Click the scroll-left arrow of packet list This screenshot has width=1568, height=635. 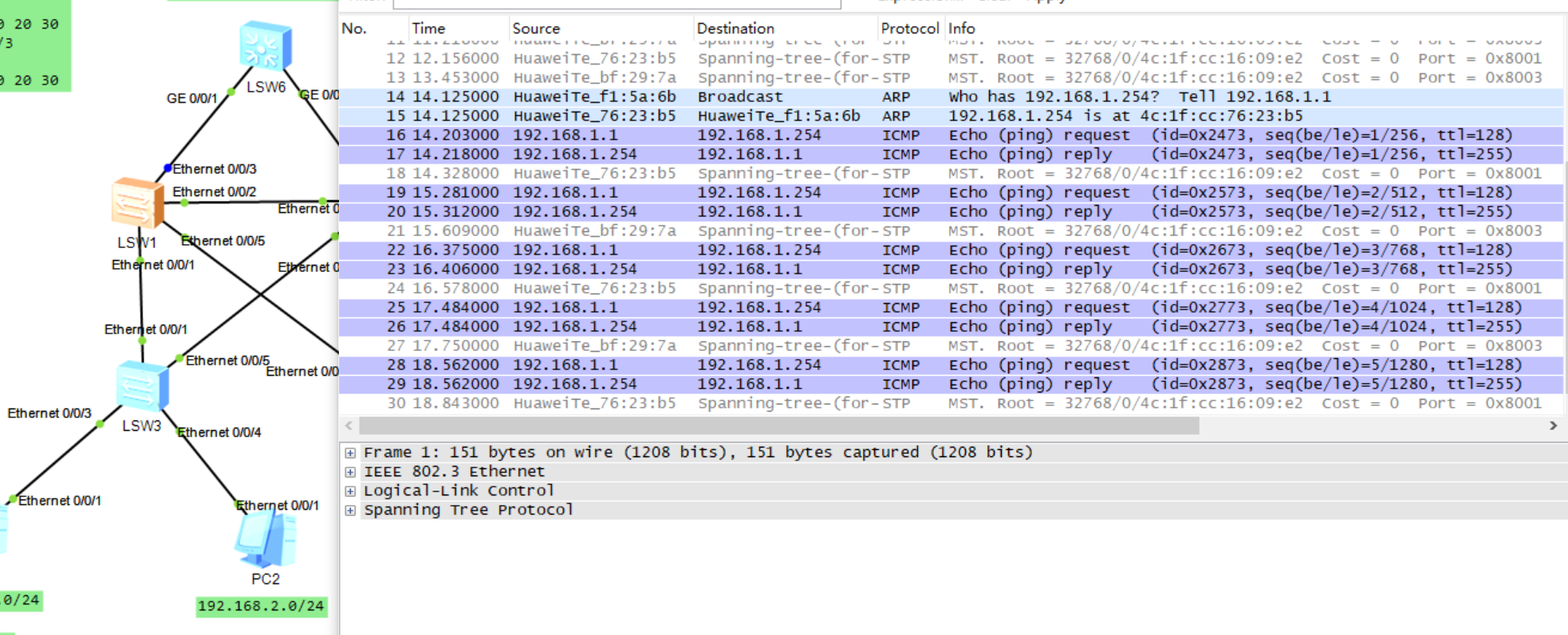(349, 426)
